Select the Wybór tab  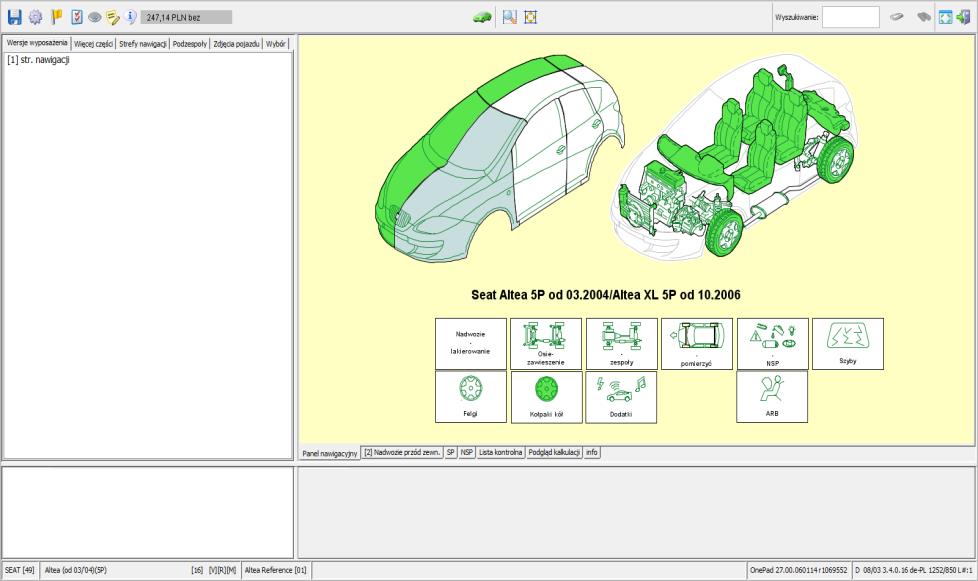tap(276, 44)
